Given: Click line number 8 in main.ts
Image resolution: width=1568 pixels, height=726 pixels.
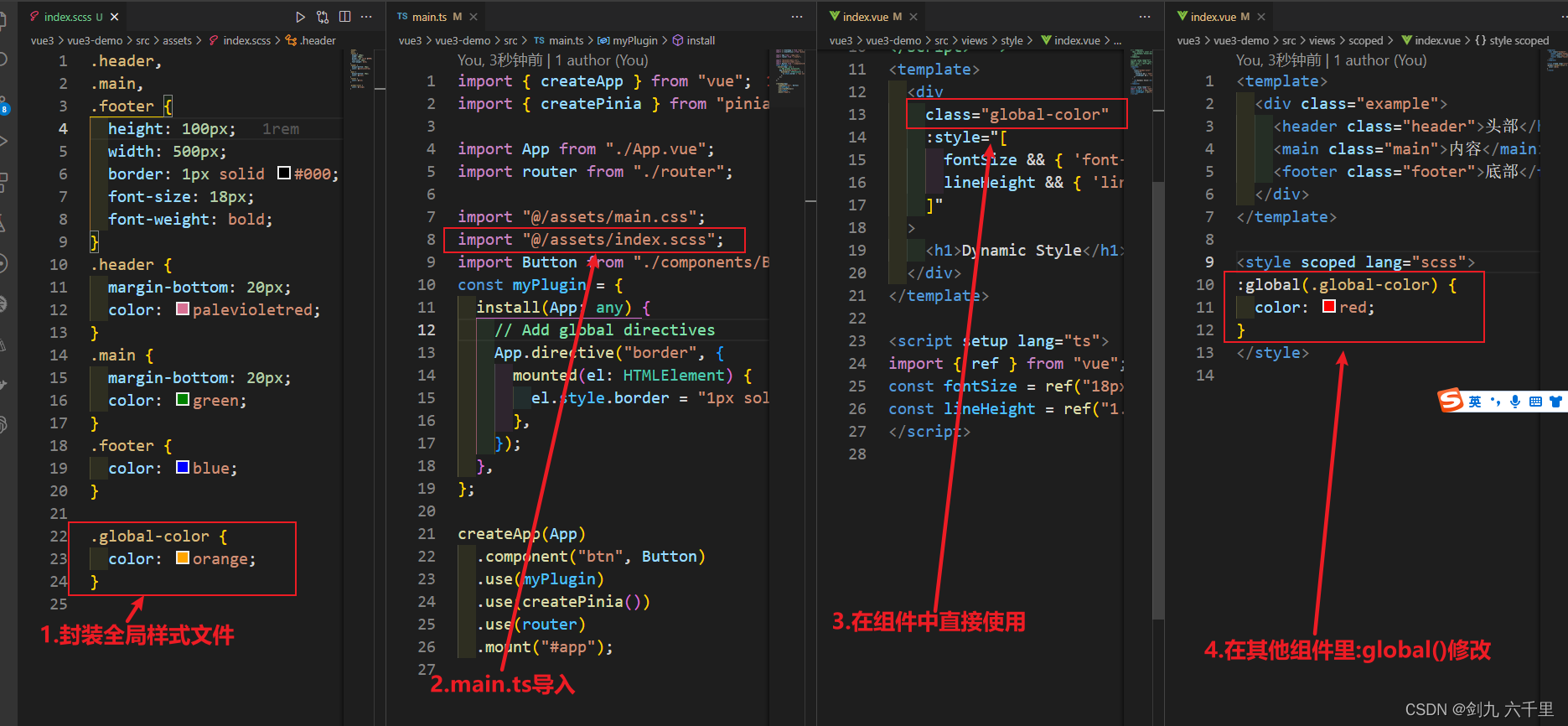Looking at the screenshot, I should (431, 239).
